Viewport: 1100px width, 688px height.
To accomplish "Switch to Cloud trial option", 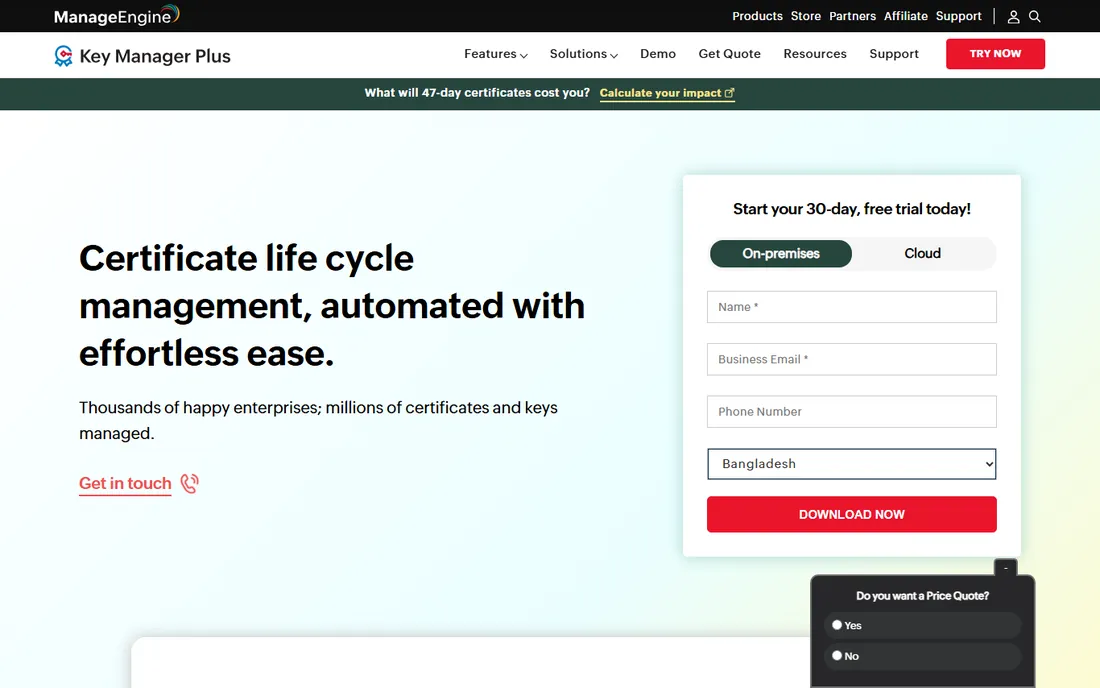I will [922, 253].
